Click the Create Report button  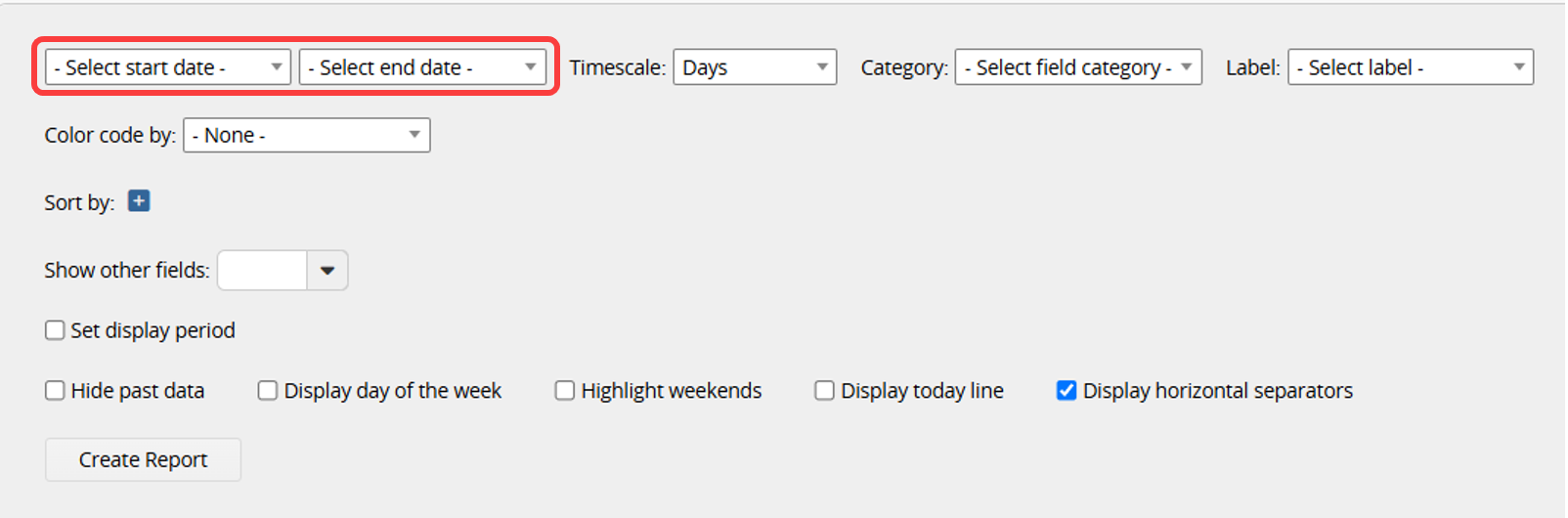[x=143, y=459]
